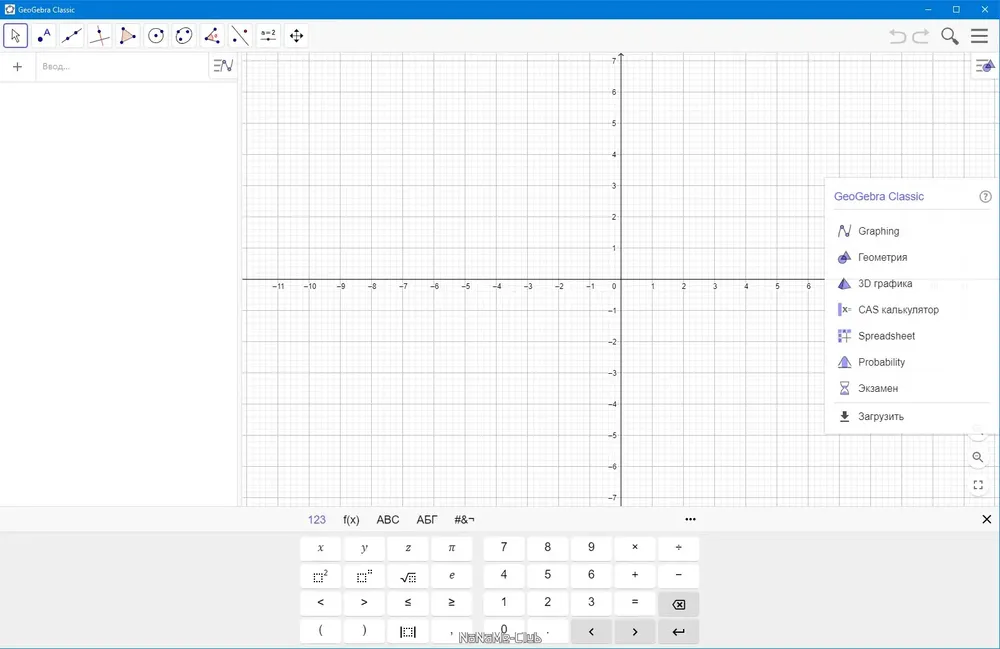The height and width of the screenshot is (649, 1000).
Task: Tap the number 5 key
Action: point(547,576)
